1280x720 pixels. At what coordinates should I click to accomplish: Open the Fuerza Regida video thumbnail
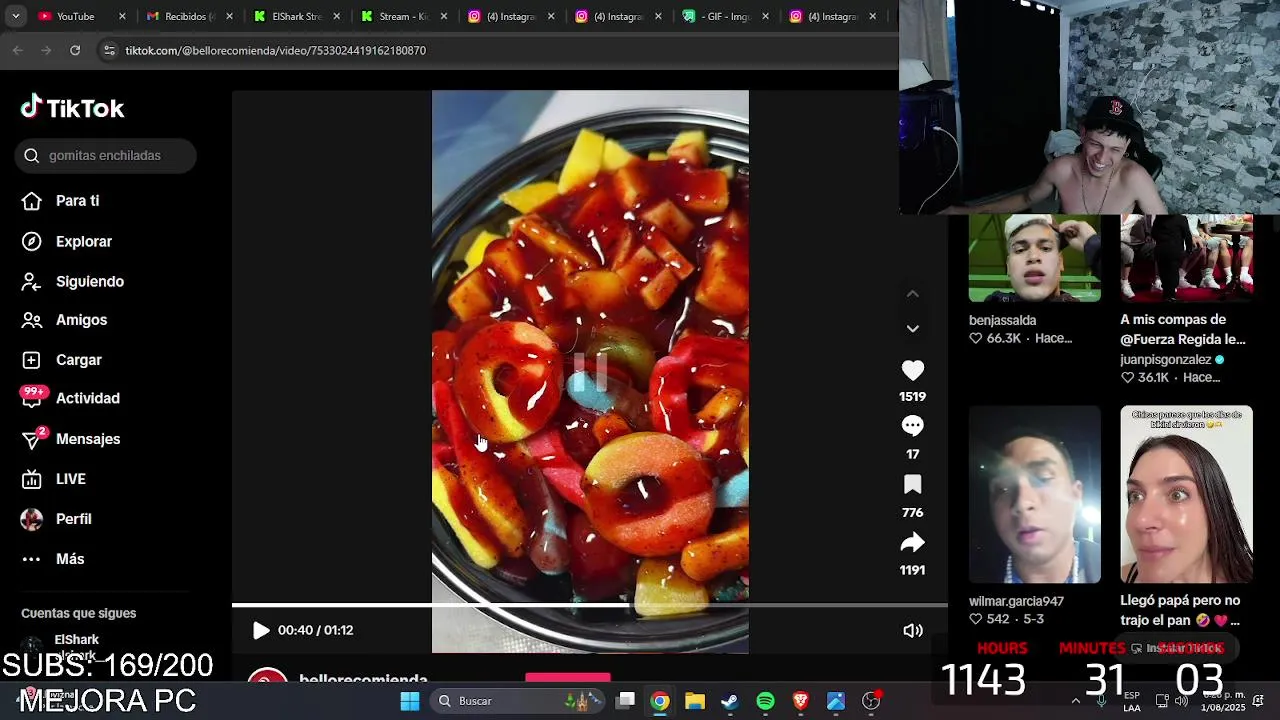tap(1186, 258)
